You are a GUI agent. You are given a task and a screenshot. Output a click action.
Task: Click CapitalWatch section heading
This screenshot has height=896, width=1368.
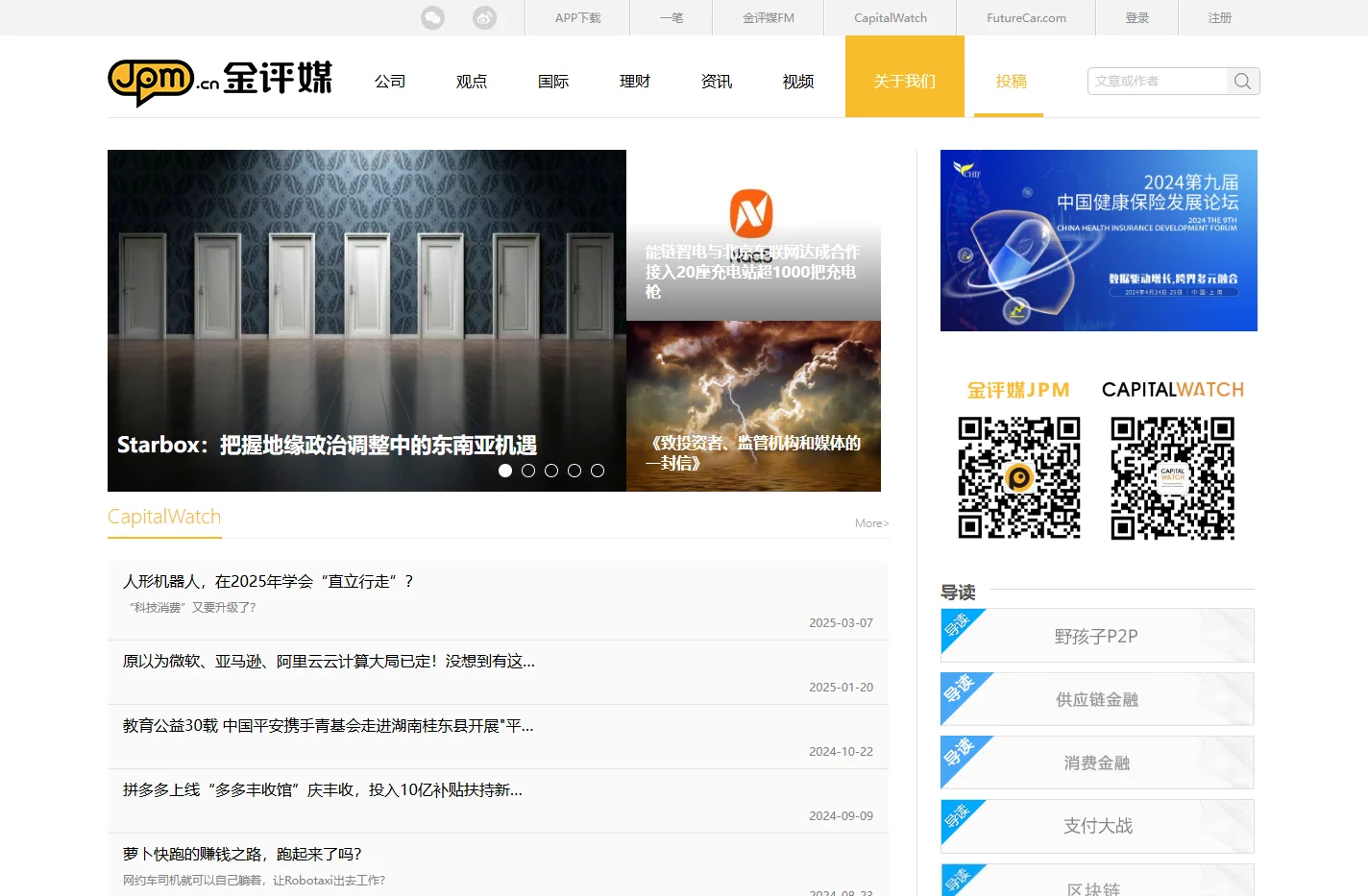164,517
